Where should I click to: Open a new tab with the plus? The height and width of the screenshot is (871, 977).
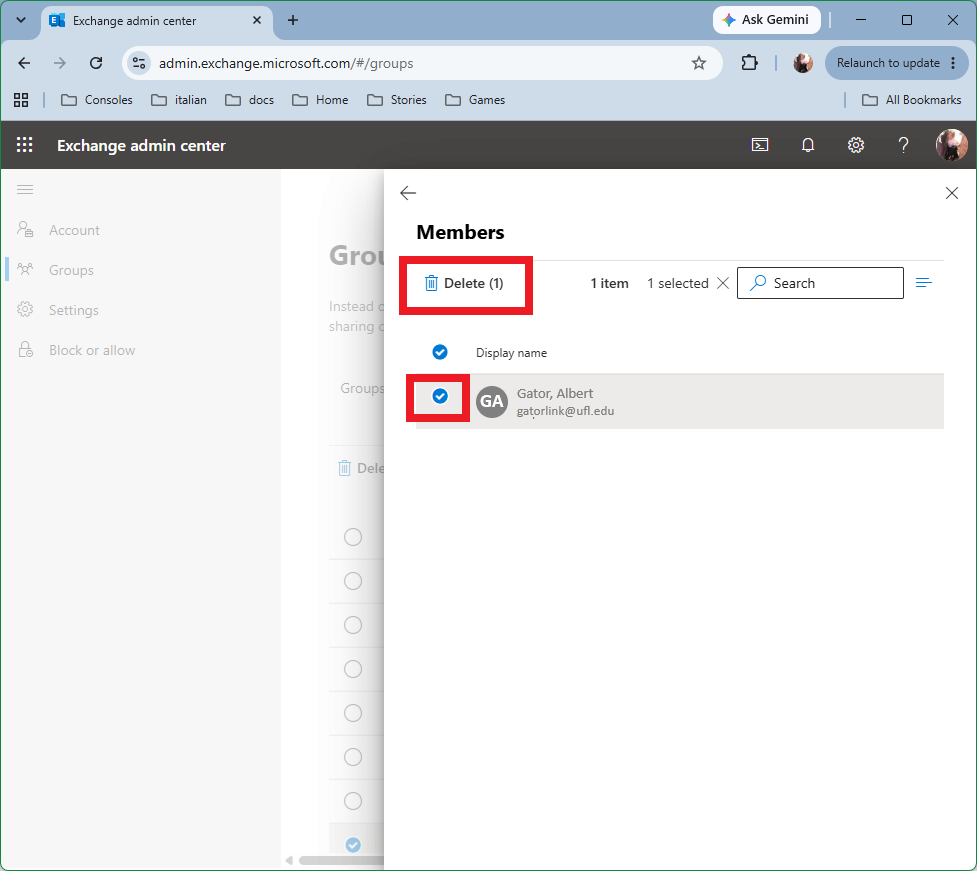pos(293,20)
